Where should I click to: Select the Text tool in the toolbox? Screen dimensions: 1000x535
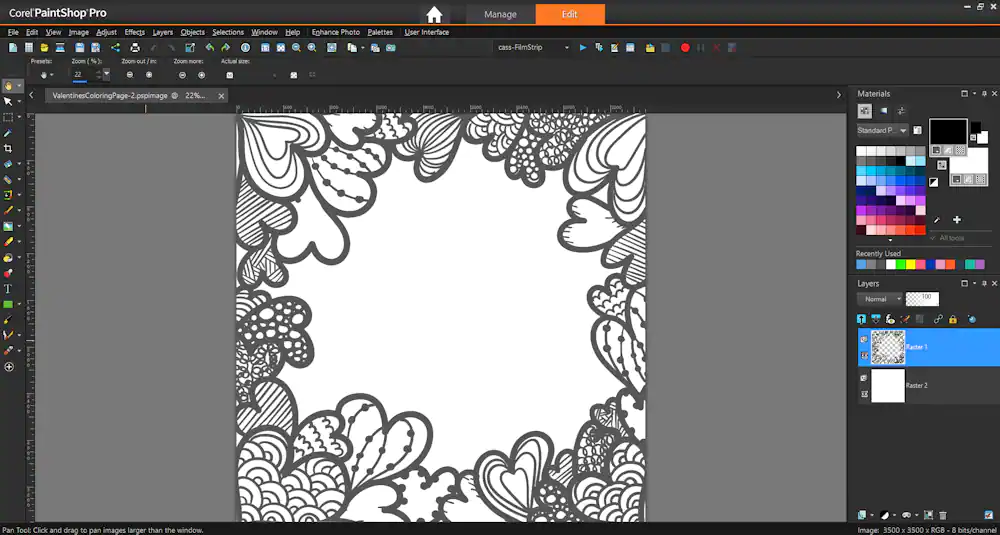click(8, 288)
